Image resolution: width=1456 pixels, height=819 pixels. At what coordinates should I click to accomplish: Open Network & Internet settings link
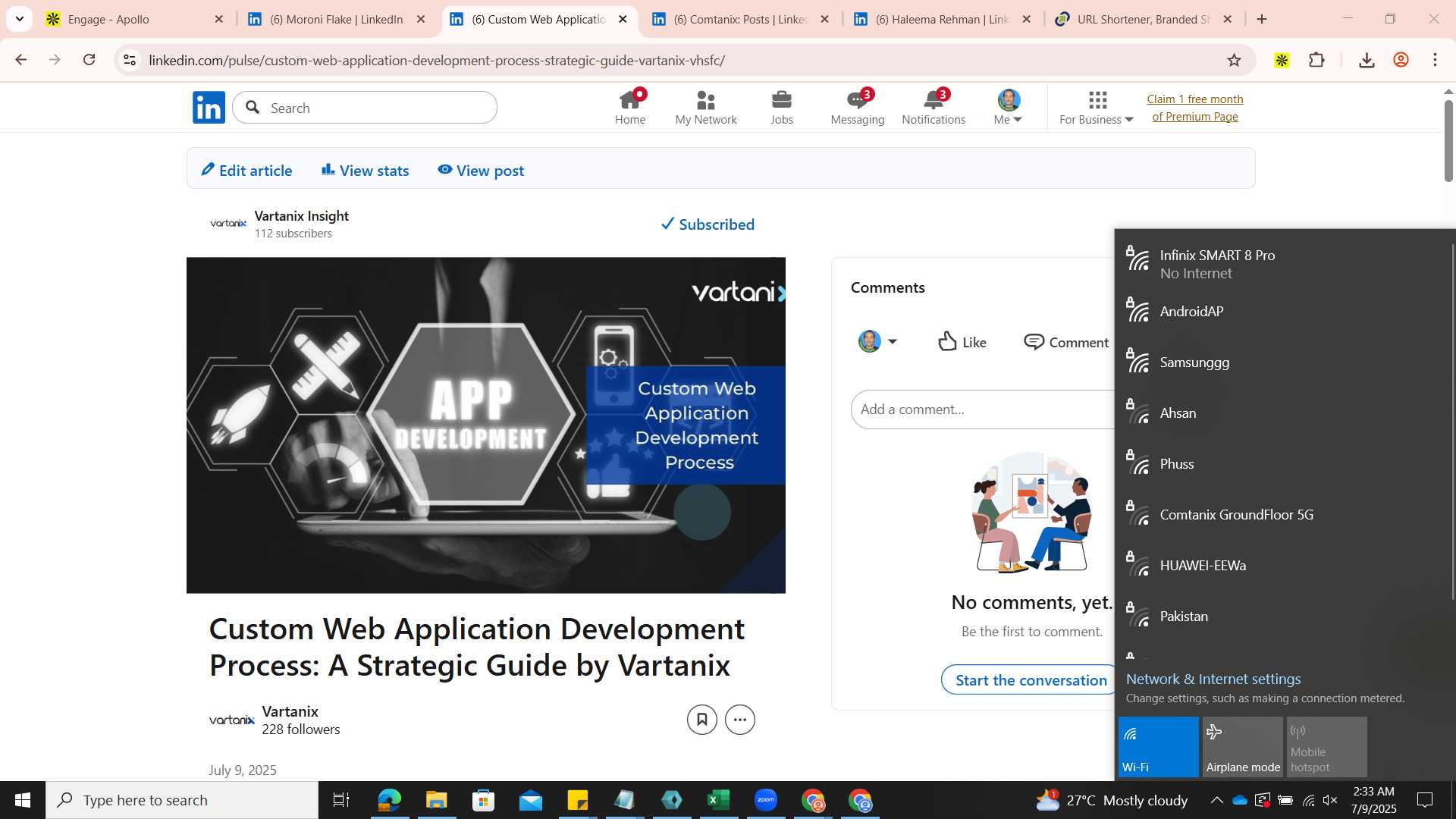[x=1213, y=679]
